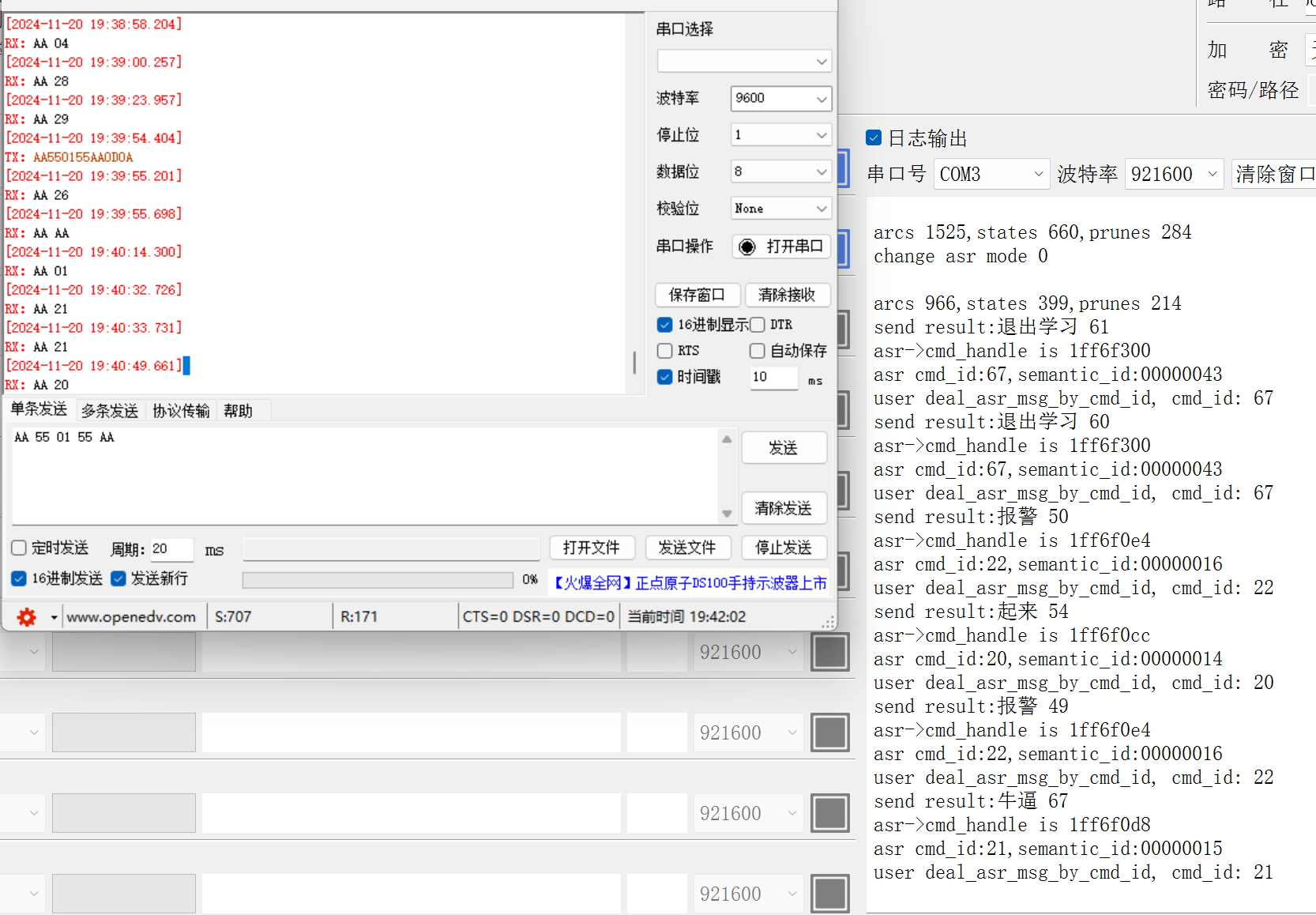Click the 发送 send button
Viewport: 1316px width, 915px height.
pos(784,448)
